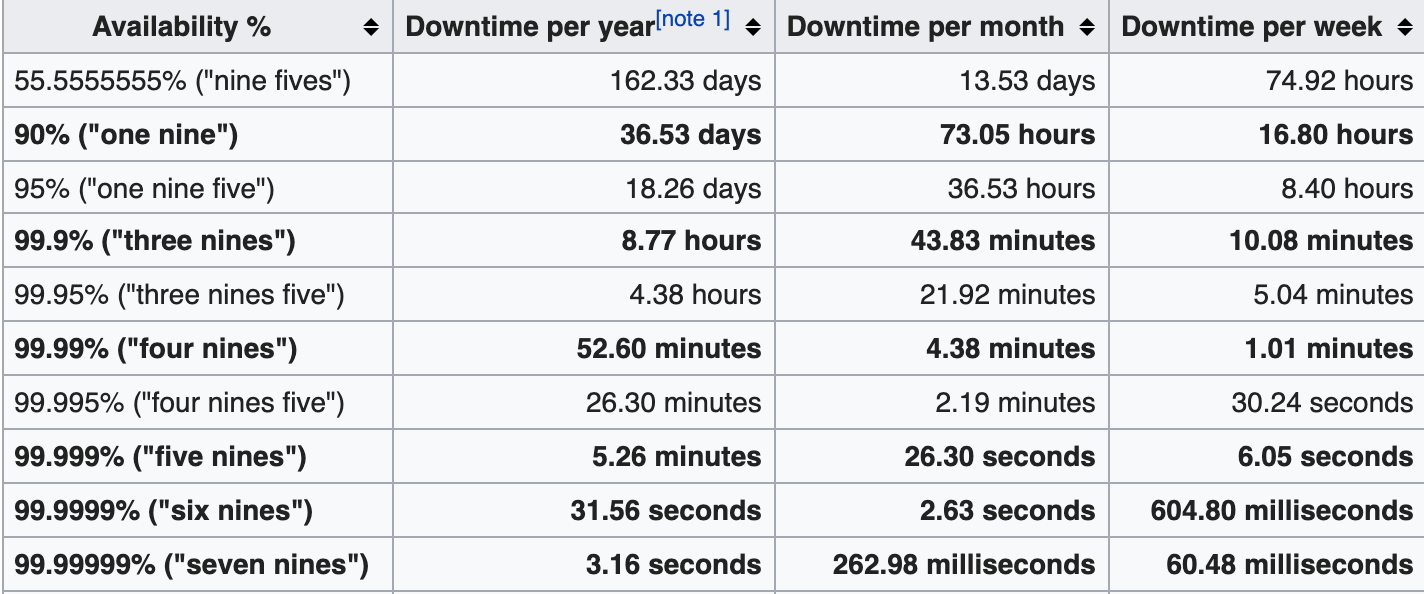Select the 30.24 seconds cell
The image size is (1424, 594).
[1267, 403]
